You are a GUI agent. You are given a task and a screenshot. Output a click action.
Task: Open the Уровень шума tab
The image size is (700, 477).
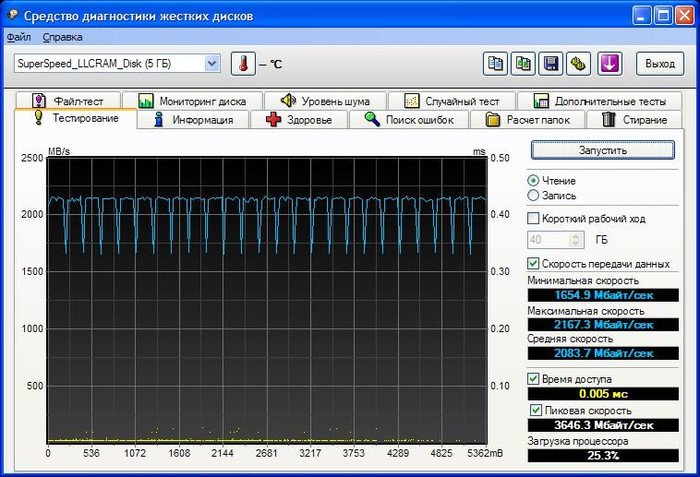pyautogui.click(x=326, y=101)
